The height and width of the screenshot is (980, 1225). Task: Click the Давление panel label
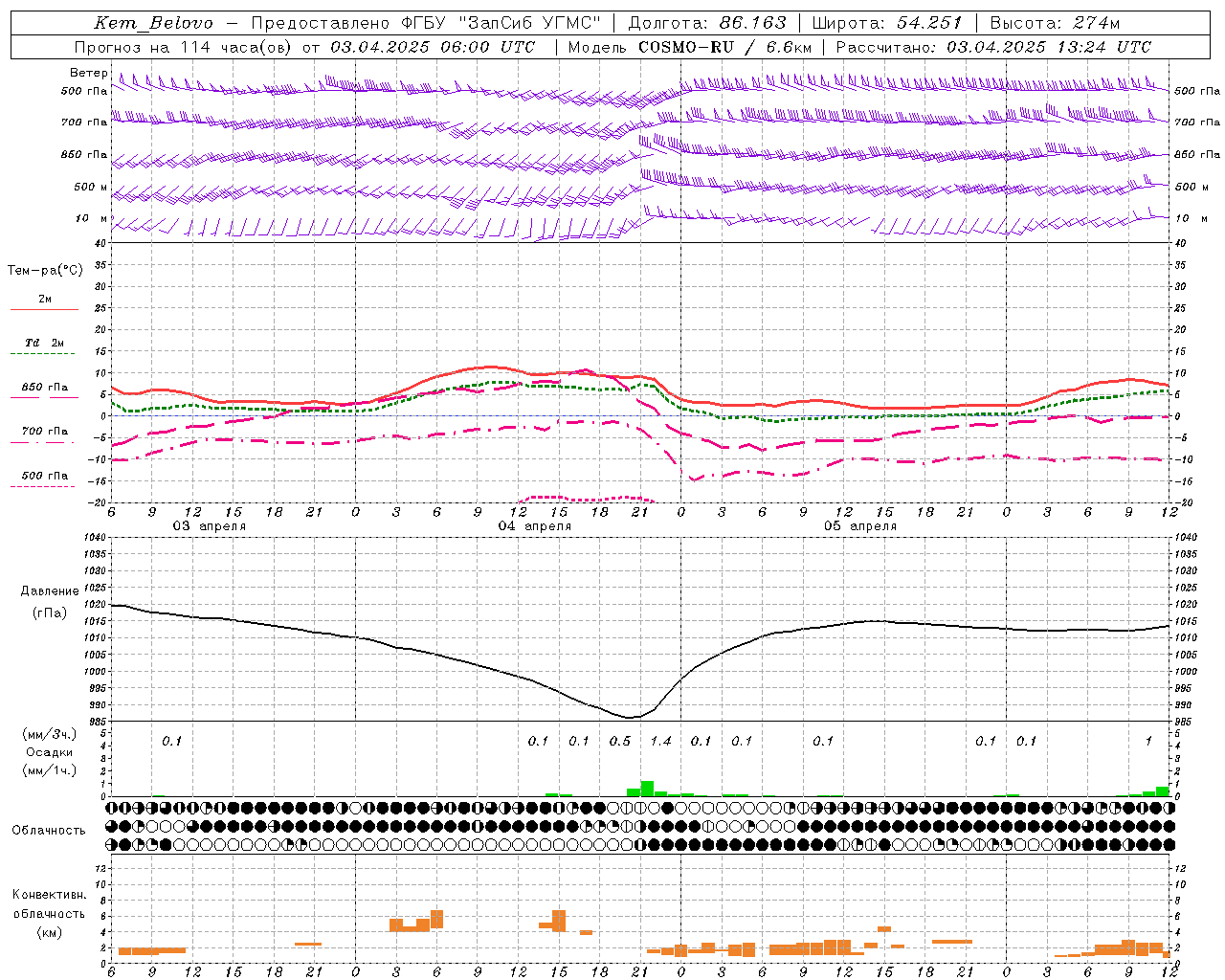50,591
